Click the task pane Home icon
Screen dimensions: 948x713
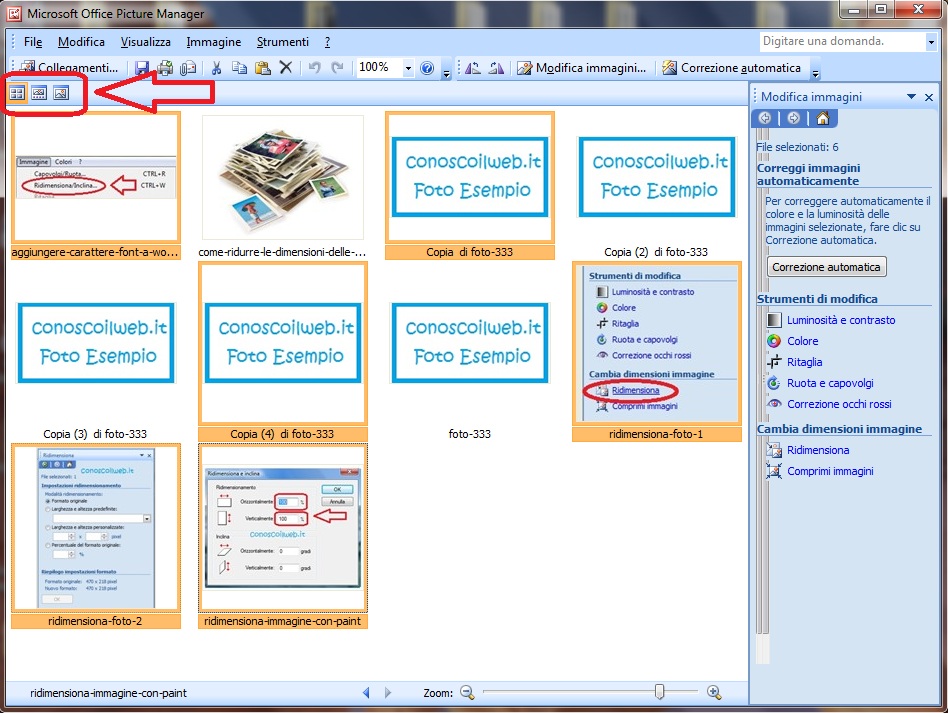(x=822, y=118)
